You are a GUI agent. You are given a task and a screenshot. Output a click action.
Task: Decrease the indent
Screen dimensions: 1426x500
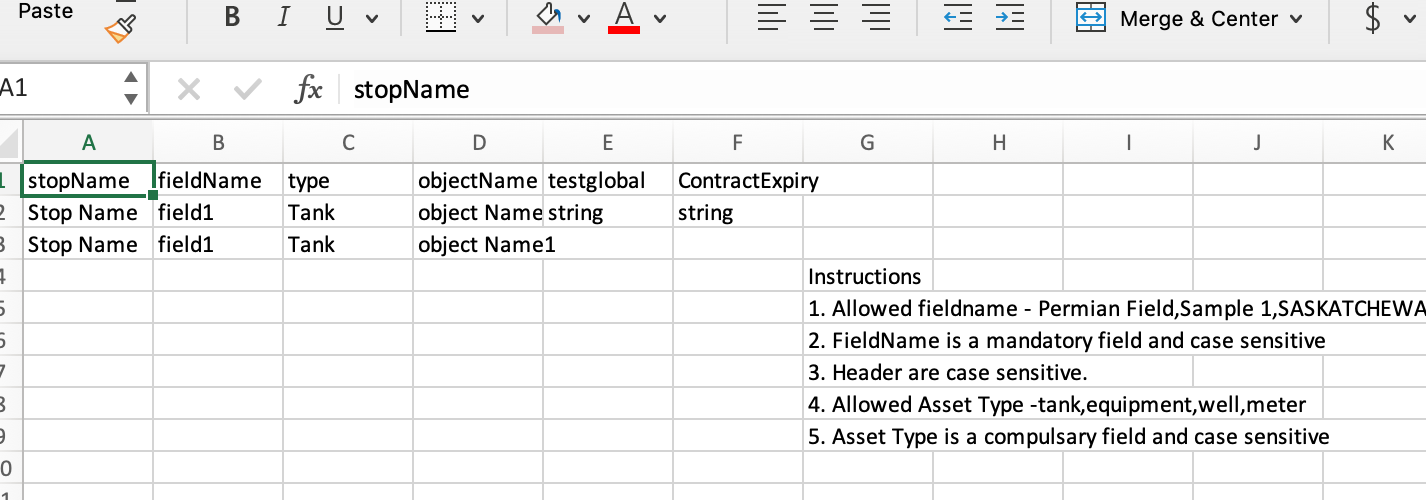(x=958, y=18)
